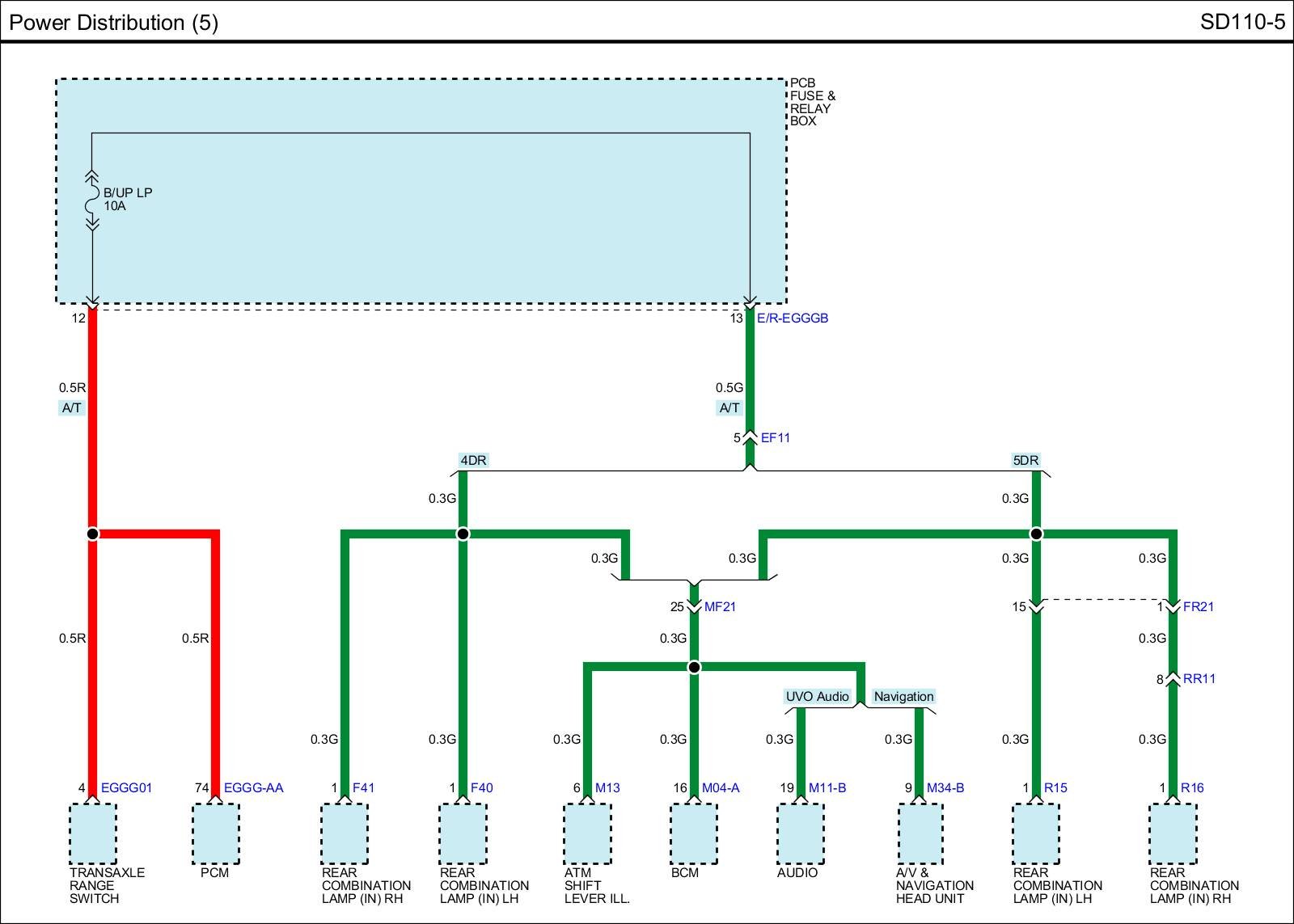Click the MF21 connector label

(x=720, y=607)
